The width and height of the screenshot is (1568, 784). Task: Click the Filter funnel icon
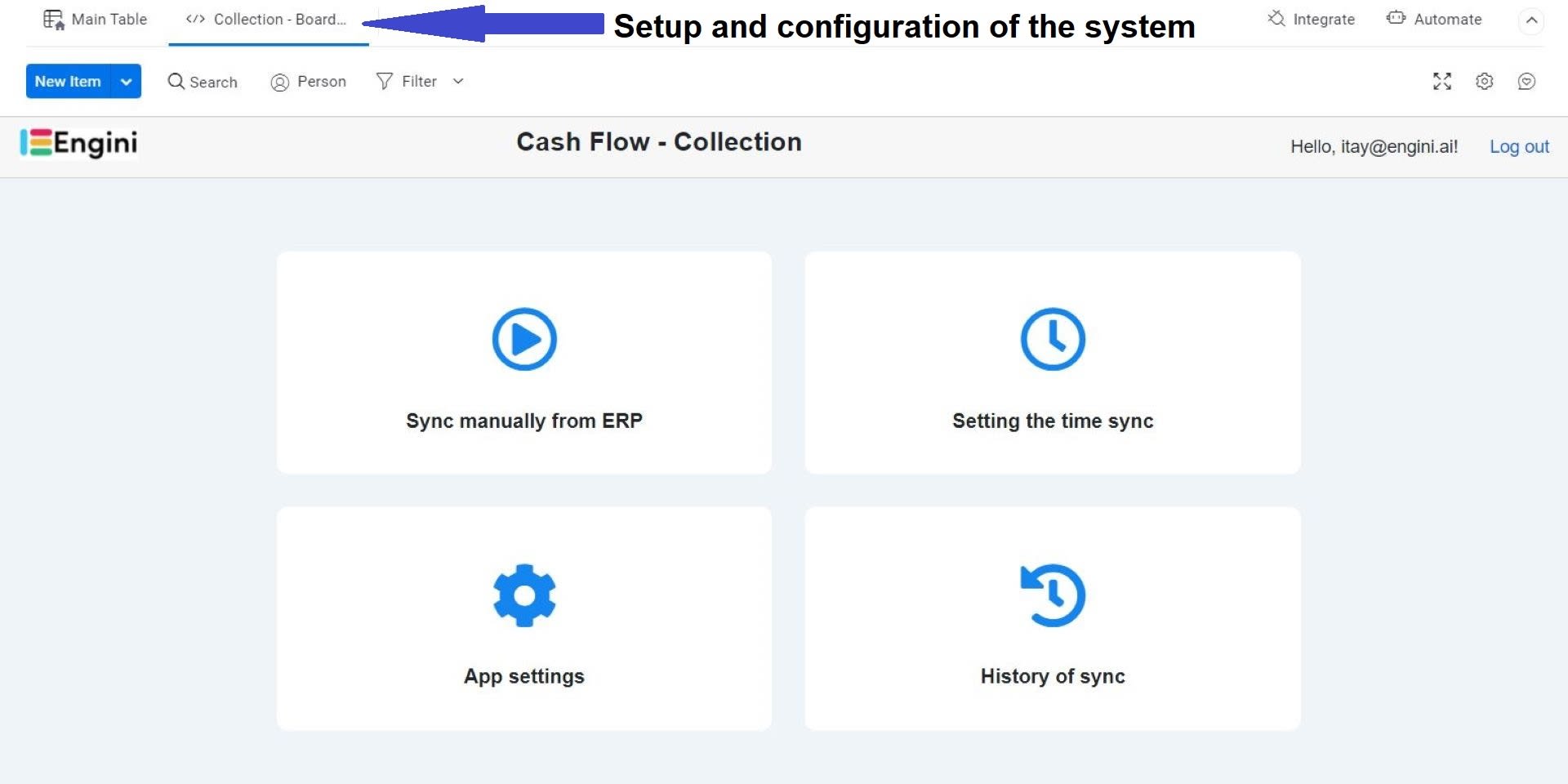coord(385,81)
